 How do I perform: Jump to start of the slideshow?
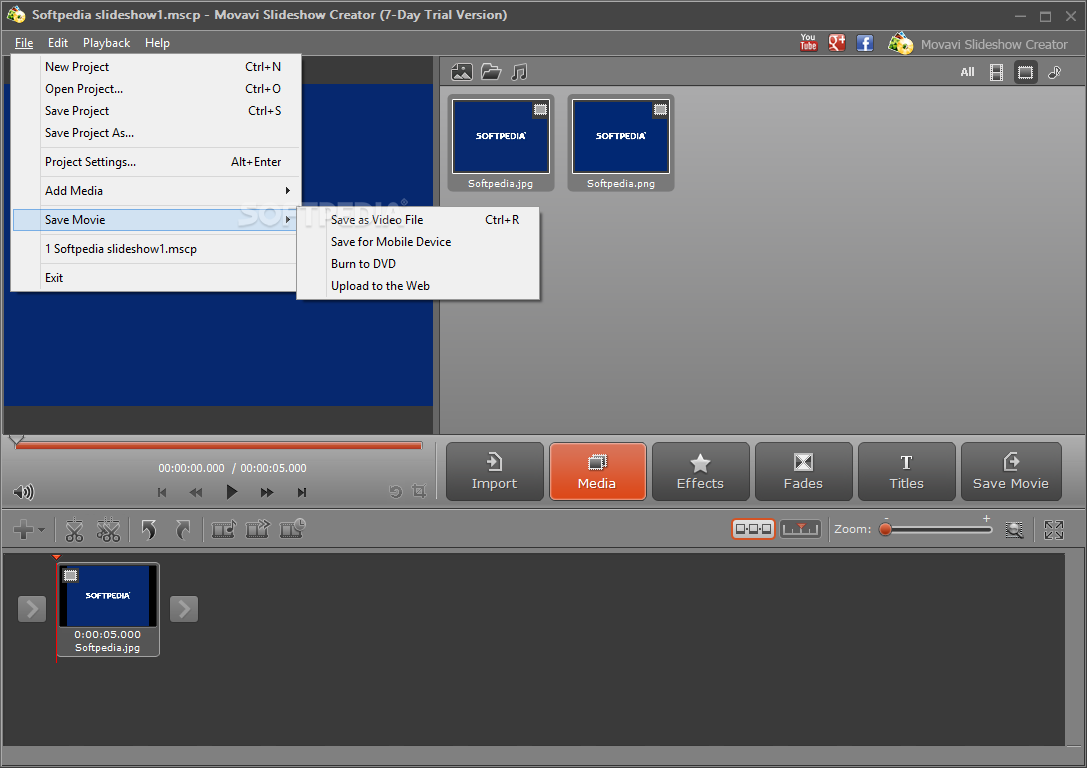coord(162,493)
